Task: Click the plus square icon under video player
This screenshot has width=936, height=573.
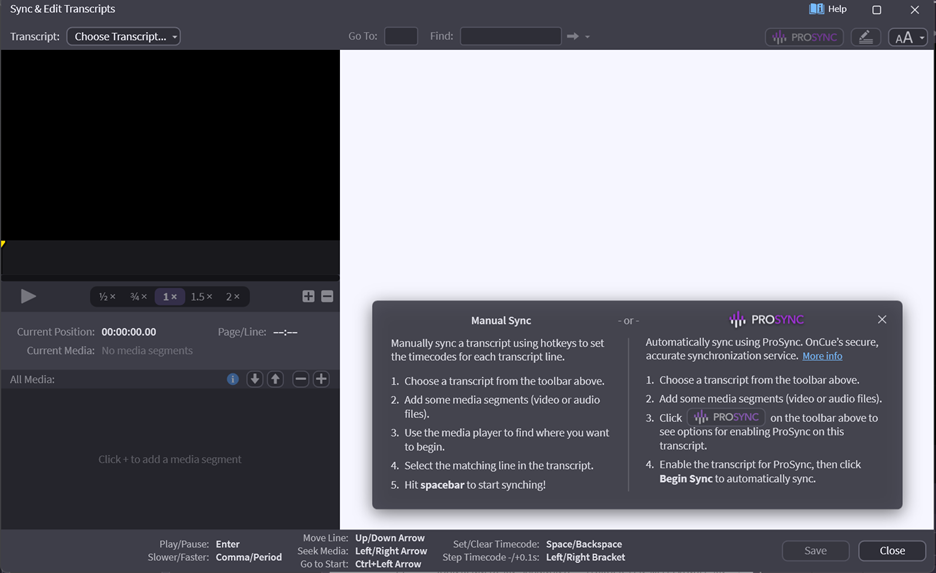Action: pos(308,296)
